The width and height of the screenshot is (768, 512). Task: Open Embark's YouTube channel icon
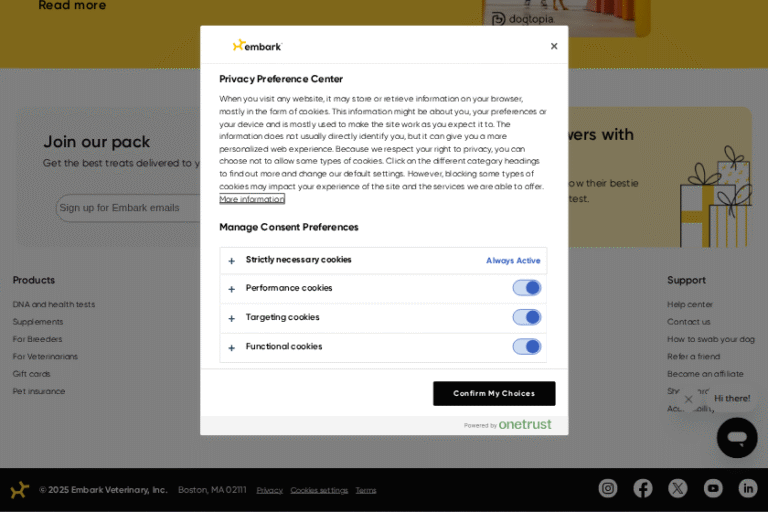(713, 488)
